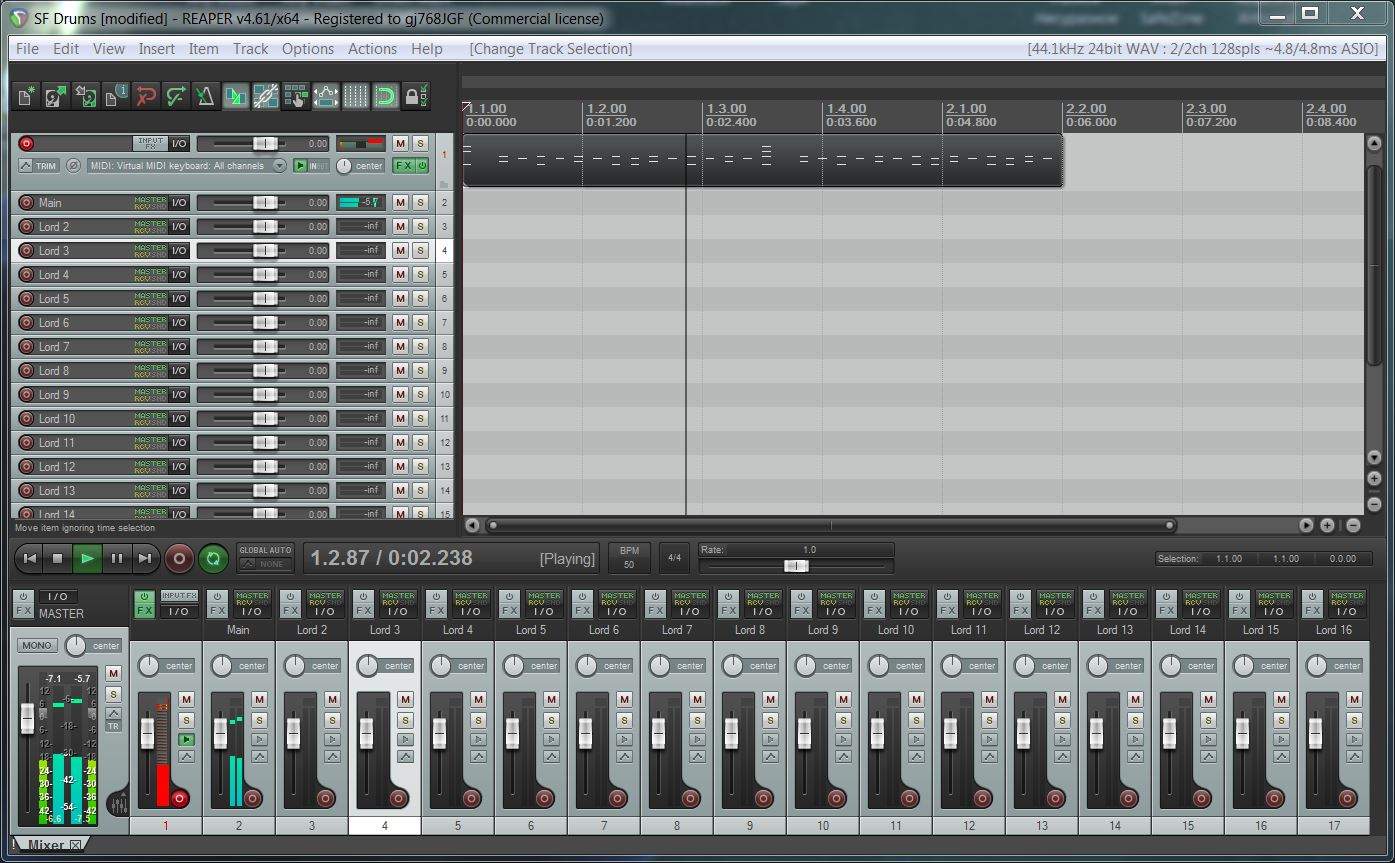The image size is (1395, 863).
Task: Open the MIDI input dropdown on track 1
Action: [279, 166]
